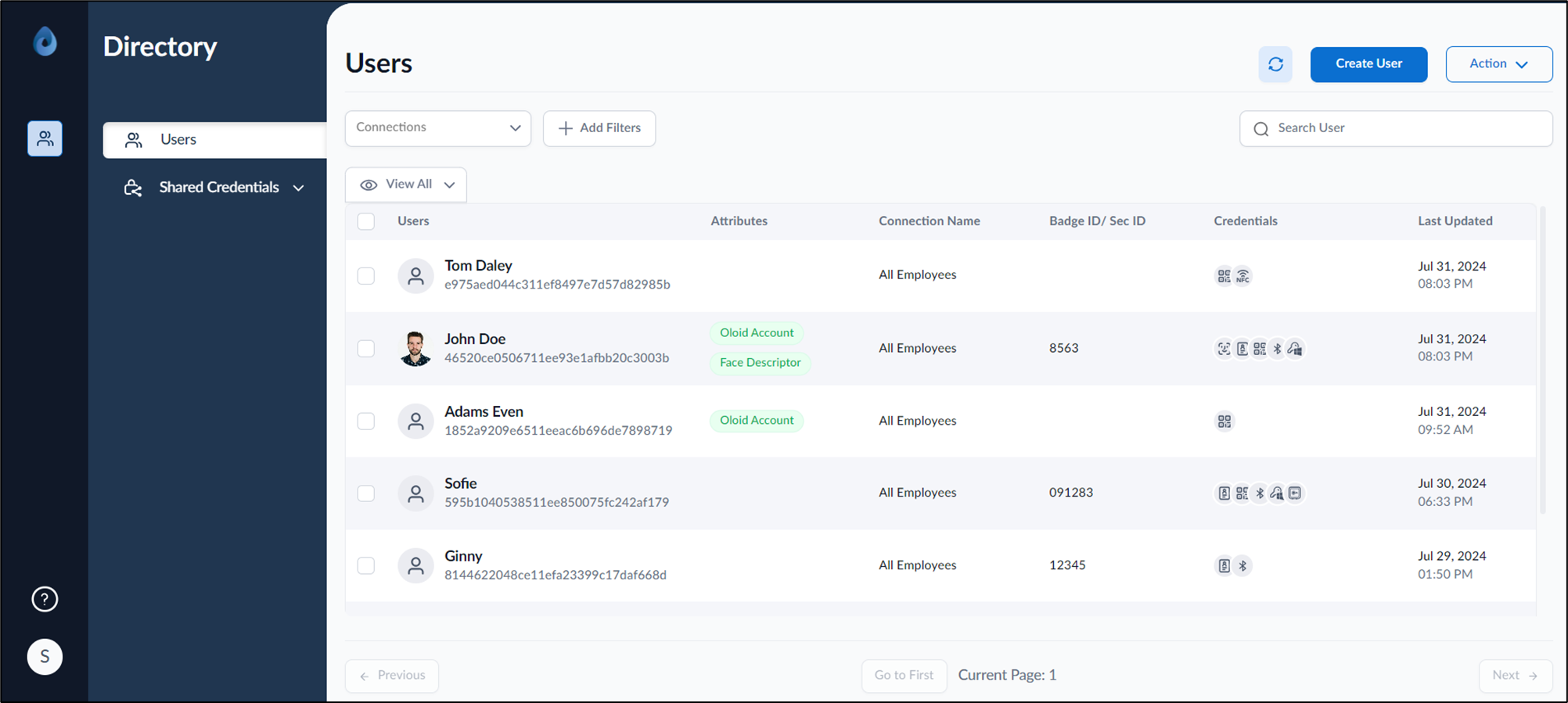Click John Doe's Bluetooth credential icon
Viewport: 1568px width, 703px height.
coord(1278,349)
